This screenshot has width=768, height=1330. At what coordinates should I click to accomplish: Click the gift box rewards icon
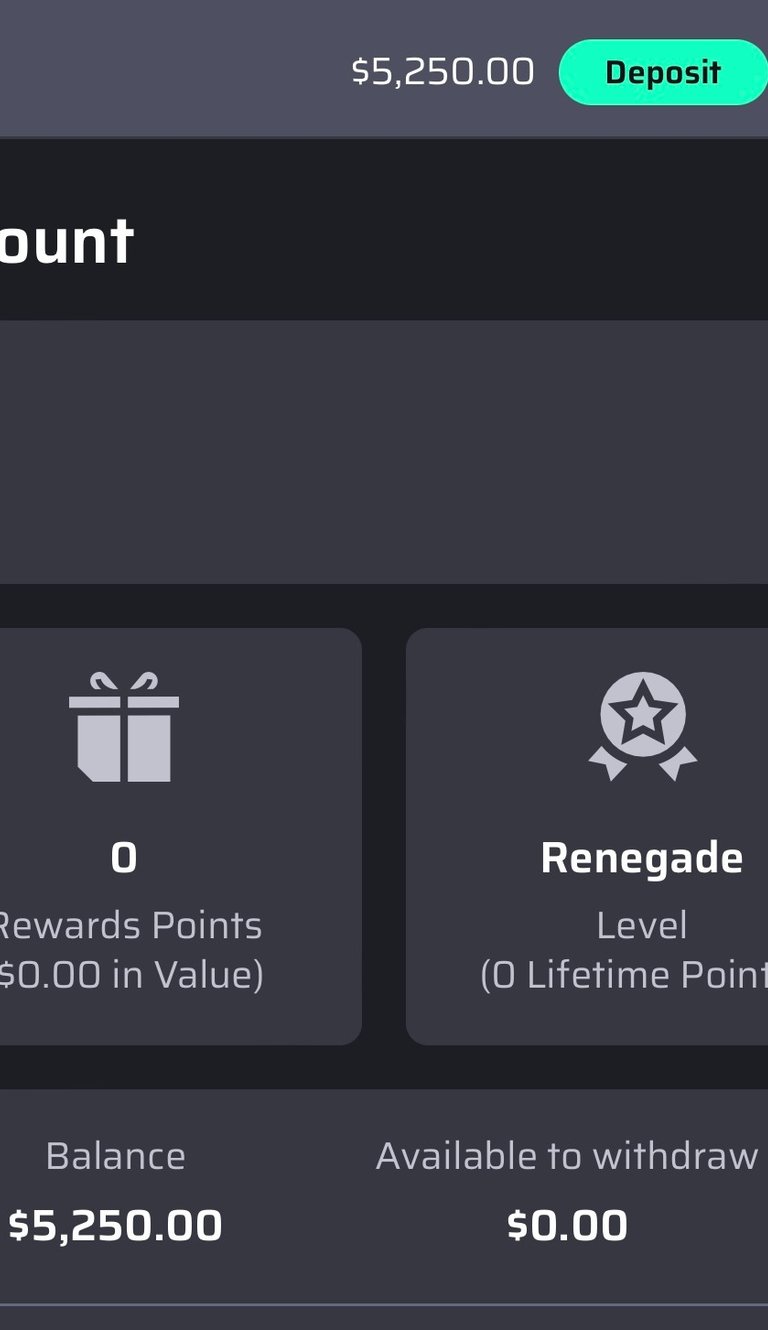point(124,727)
